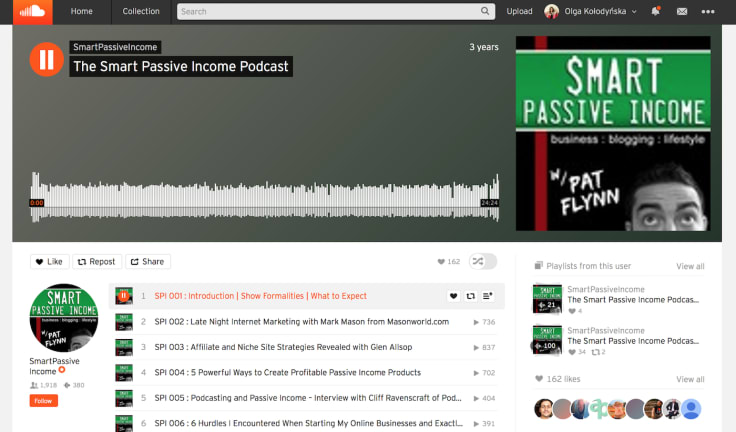This screenshot has width=736, height=432.
Task: Click SPI 005 track thumbnail
Action: pos(124,398)
